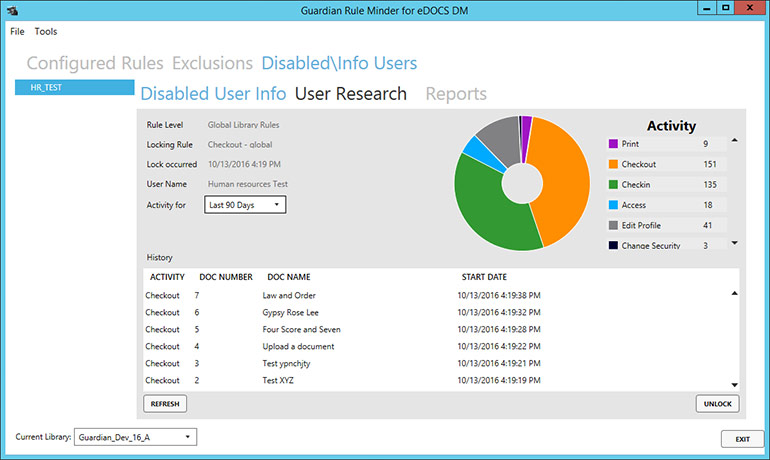The image size is (770, 460).
Task: Click the Checkin count '135' in legend
Action: [x=710, y=185]
